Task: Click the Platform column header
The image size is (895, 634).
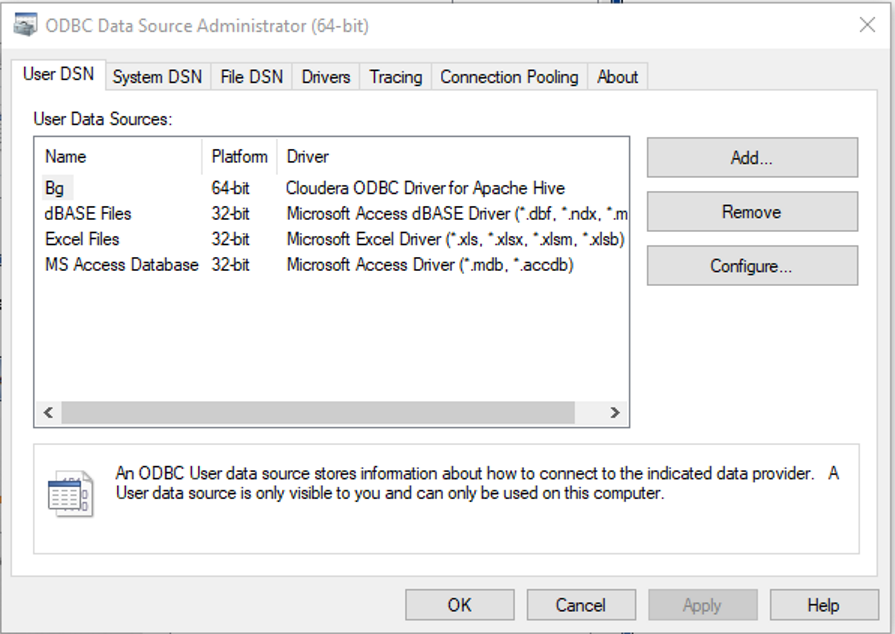Action: [x=238, y=156]
